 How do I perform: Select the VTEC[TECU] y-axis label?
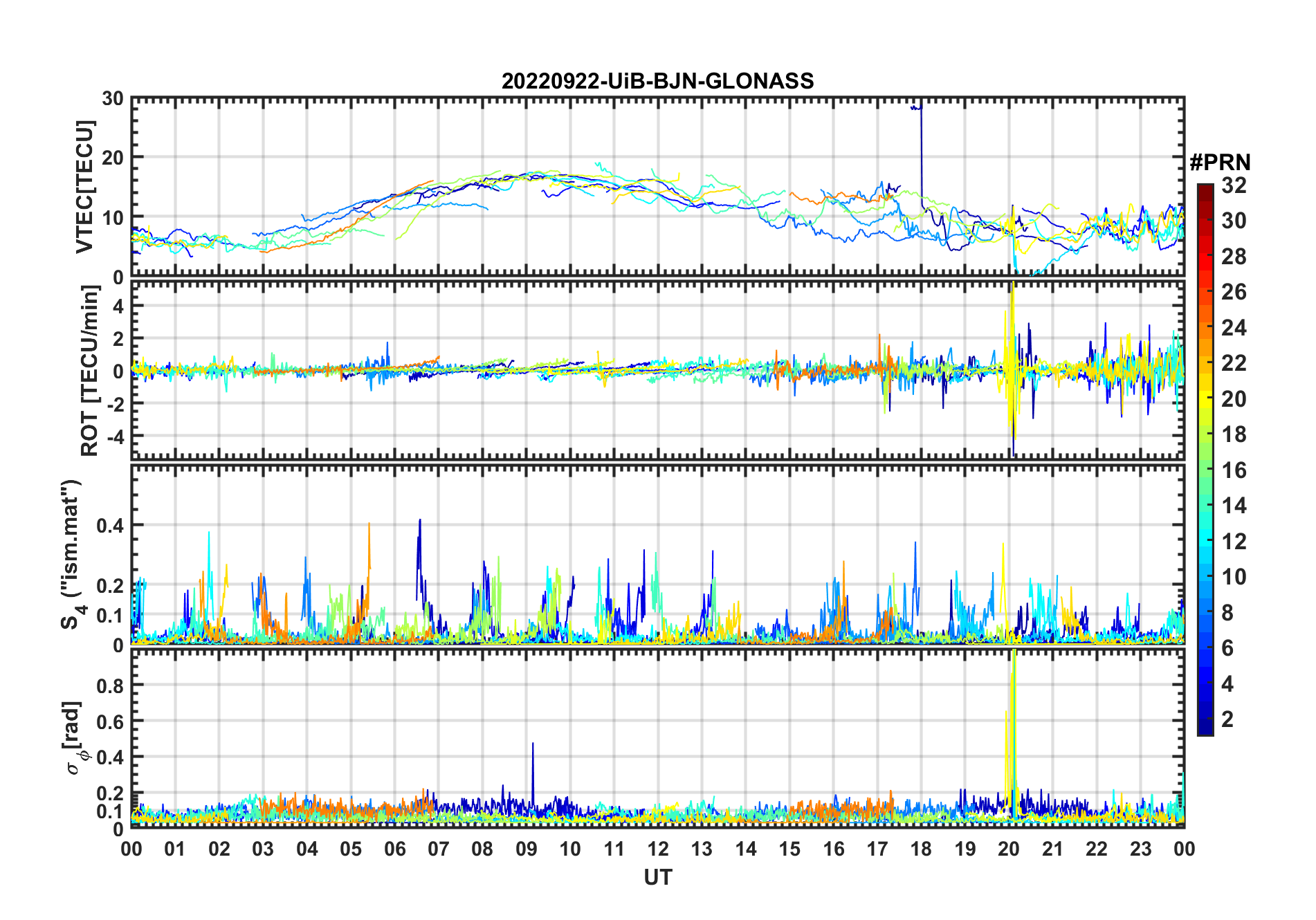[84, 187]
